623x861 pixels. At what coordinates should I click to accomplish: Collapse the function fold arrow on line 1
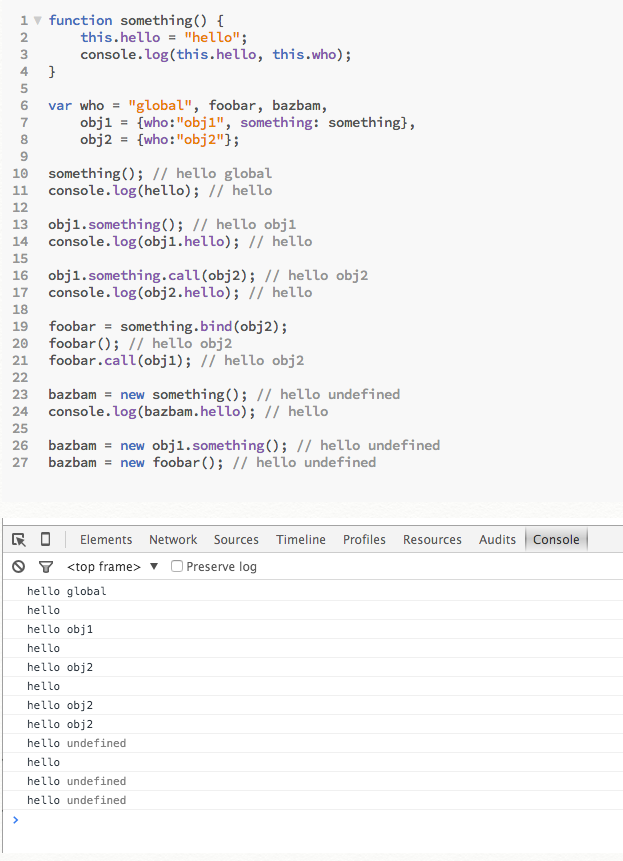37,20
